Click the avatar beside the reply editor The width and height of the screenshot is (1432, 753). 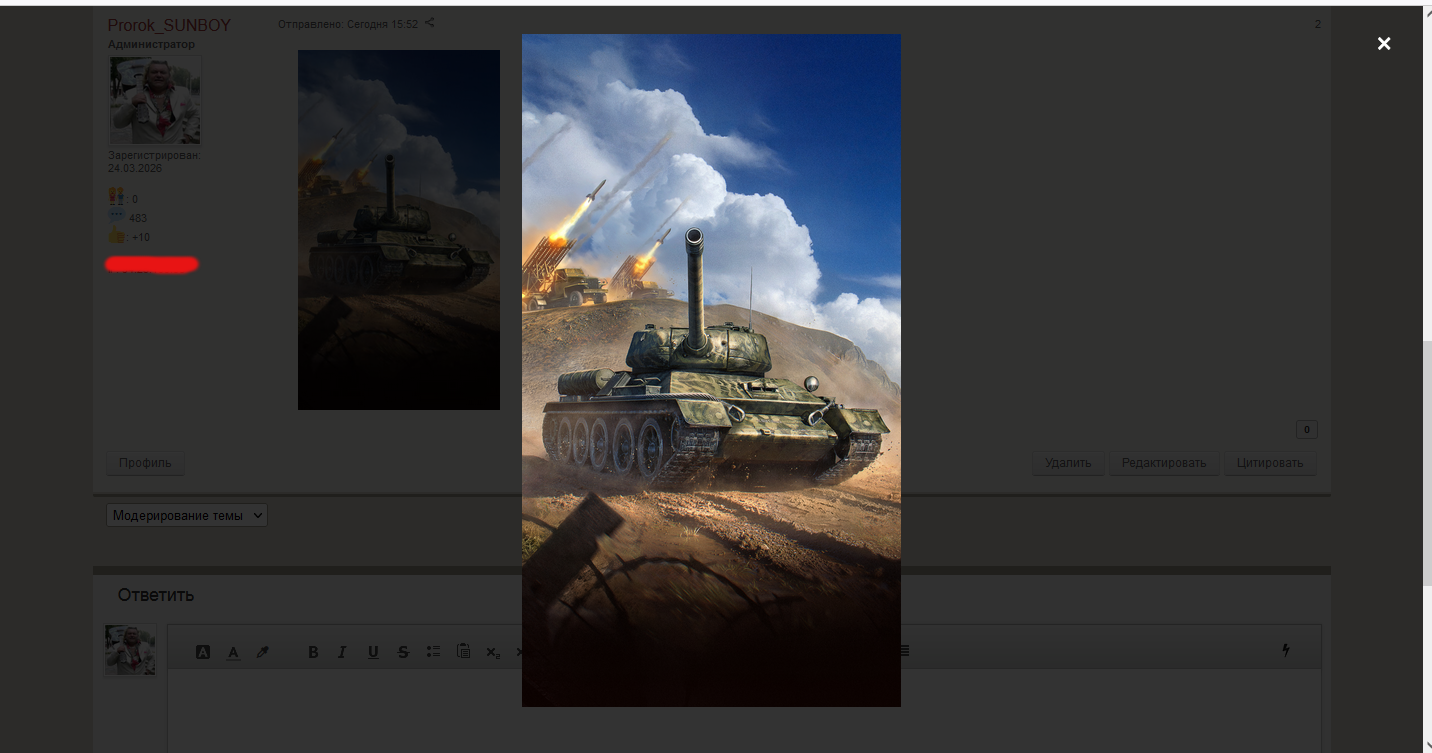click(130, 650)
